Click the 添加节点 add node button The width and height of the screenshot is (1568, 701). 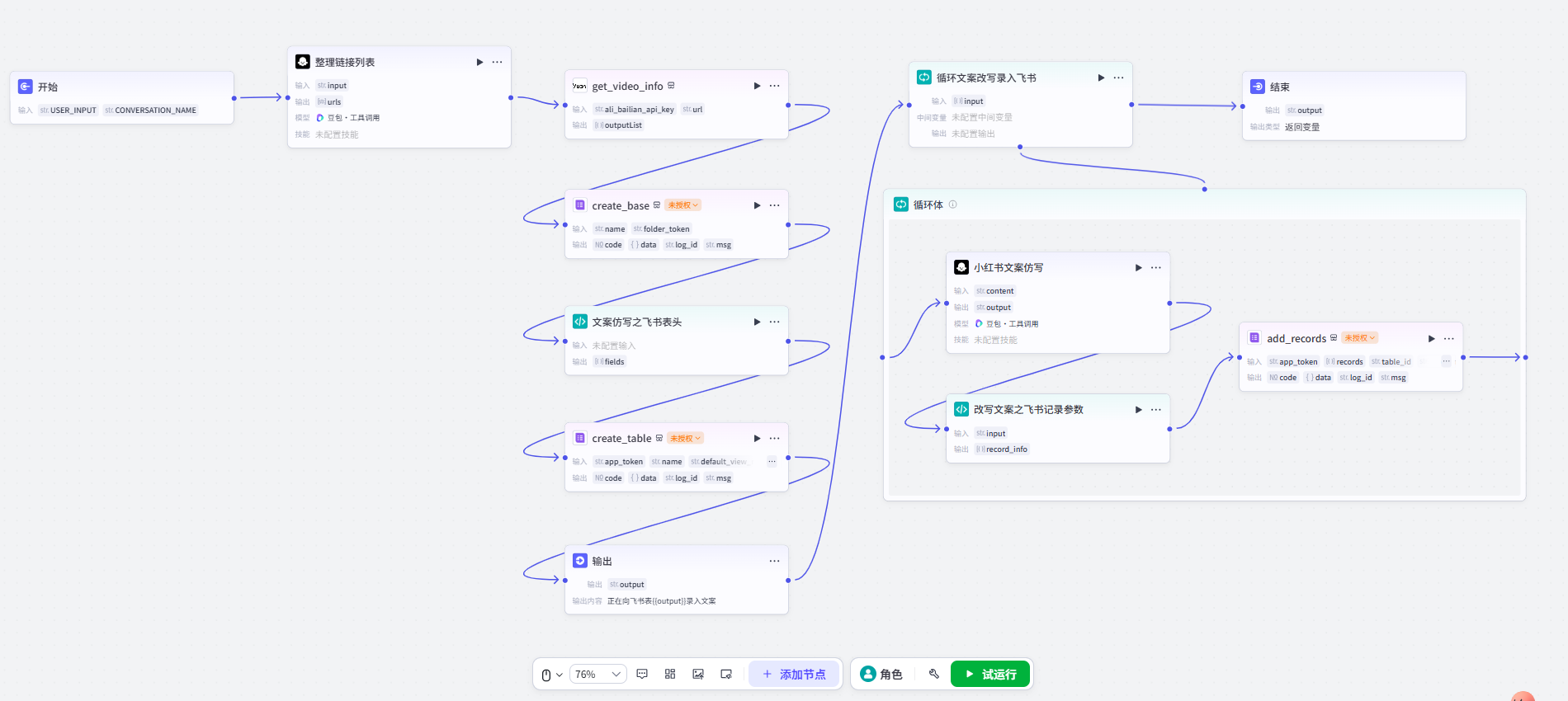[793, 674]
